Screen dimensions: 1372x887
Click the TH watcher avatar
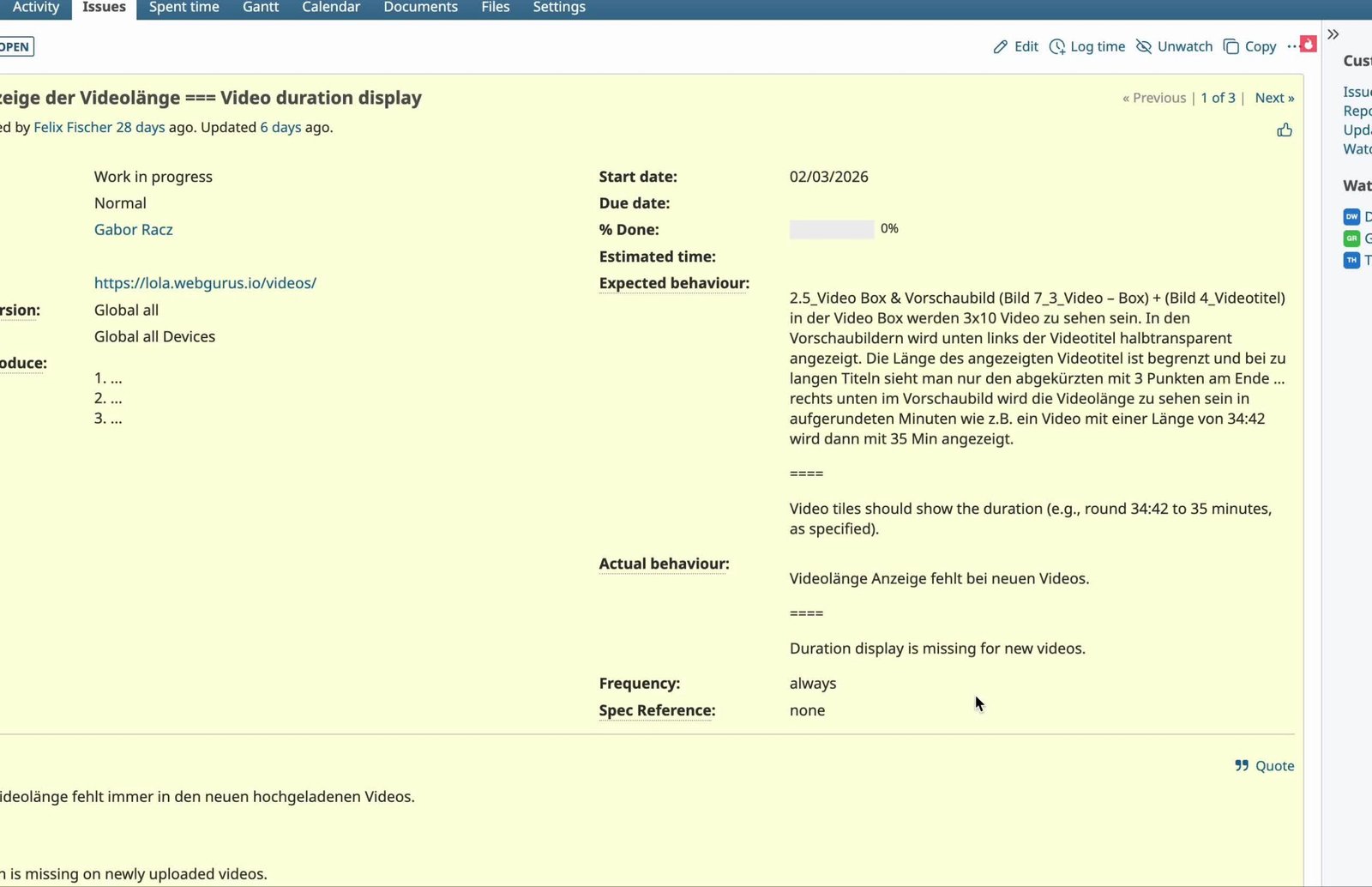coord(1351,260)
